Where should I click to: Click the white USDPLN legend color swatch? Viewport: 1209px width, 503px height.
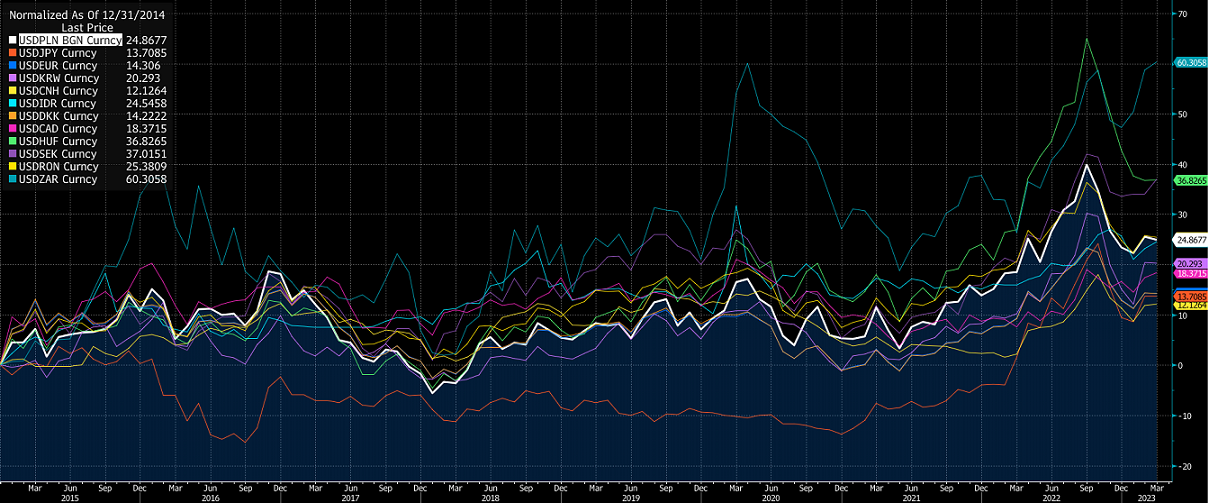click(11, 40)
